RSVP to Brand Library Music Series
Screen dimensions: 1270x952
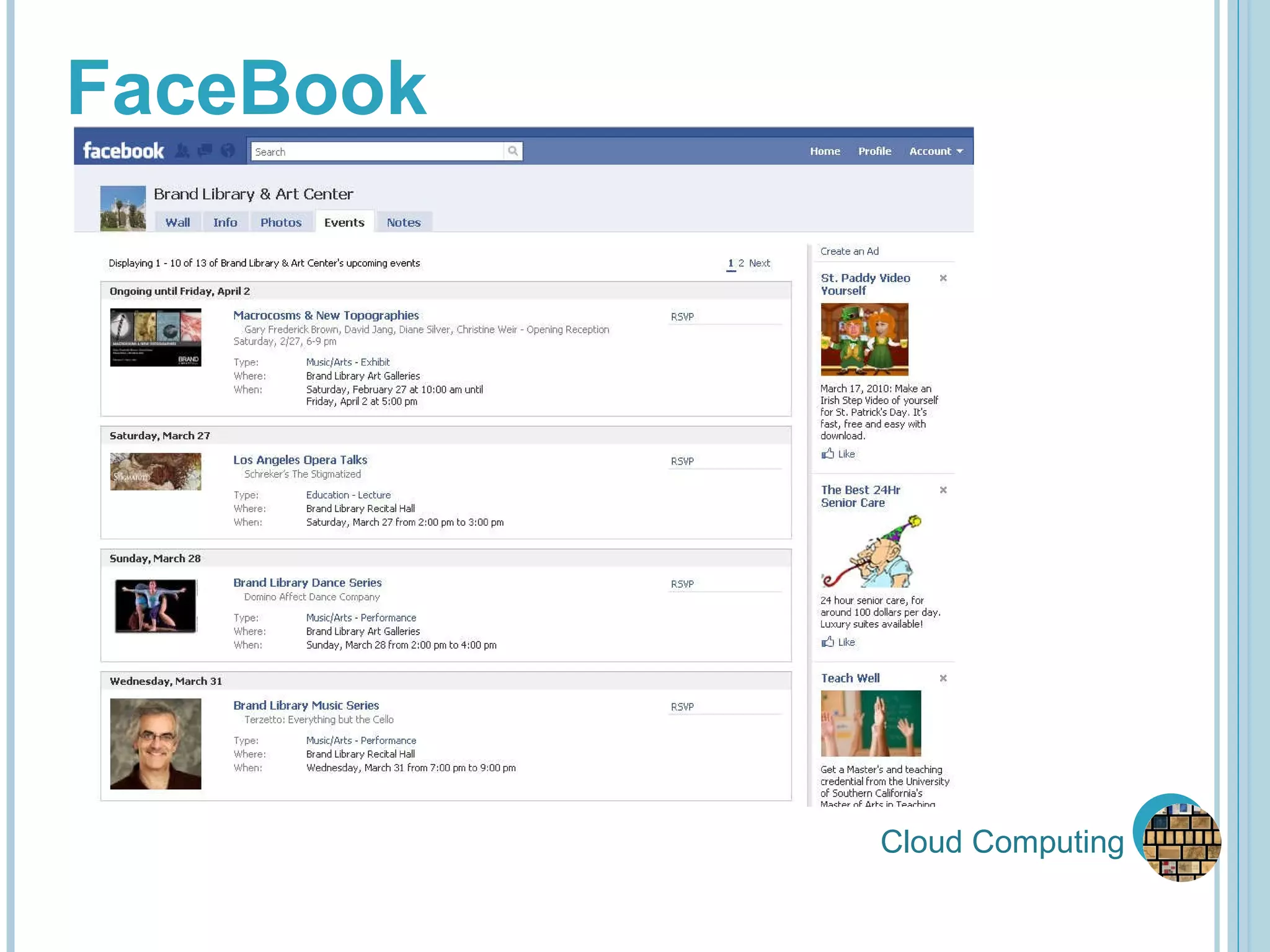tap(682, 707)
